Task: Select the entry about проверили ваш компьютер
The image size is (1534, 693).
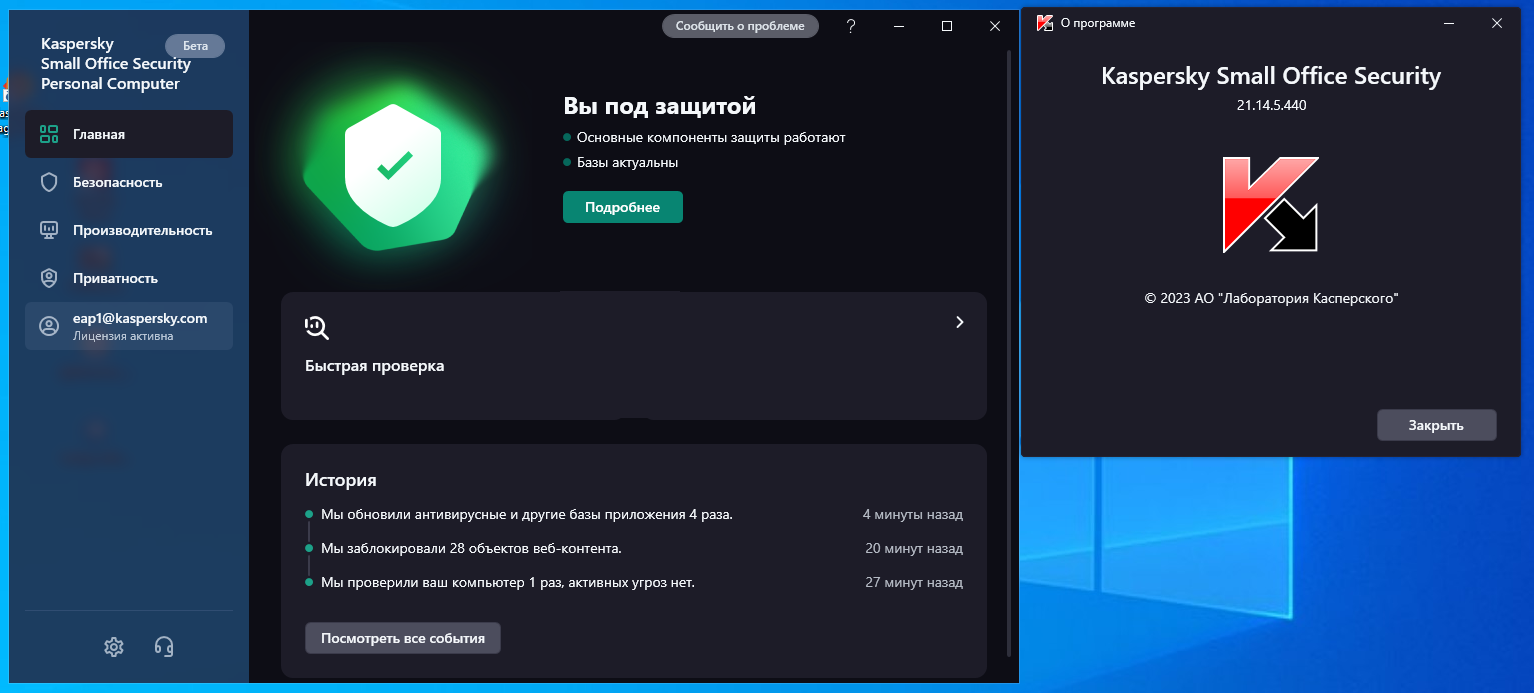Action: click(x=508, y=582)
